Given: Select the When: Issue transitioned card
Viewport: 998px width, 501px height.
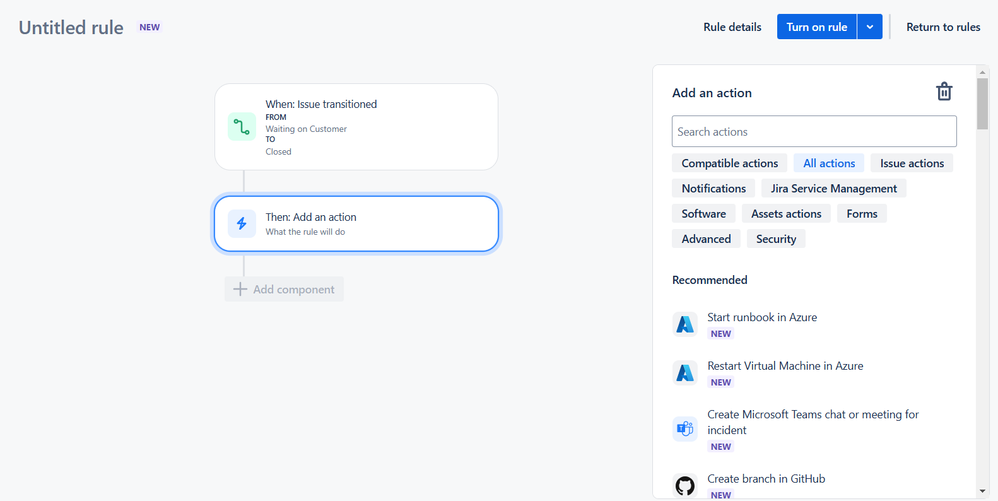Looking at the screenshot, I should 356,127.
